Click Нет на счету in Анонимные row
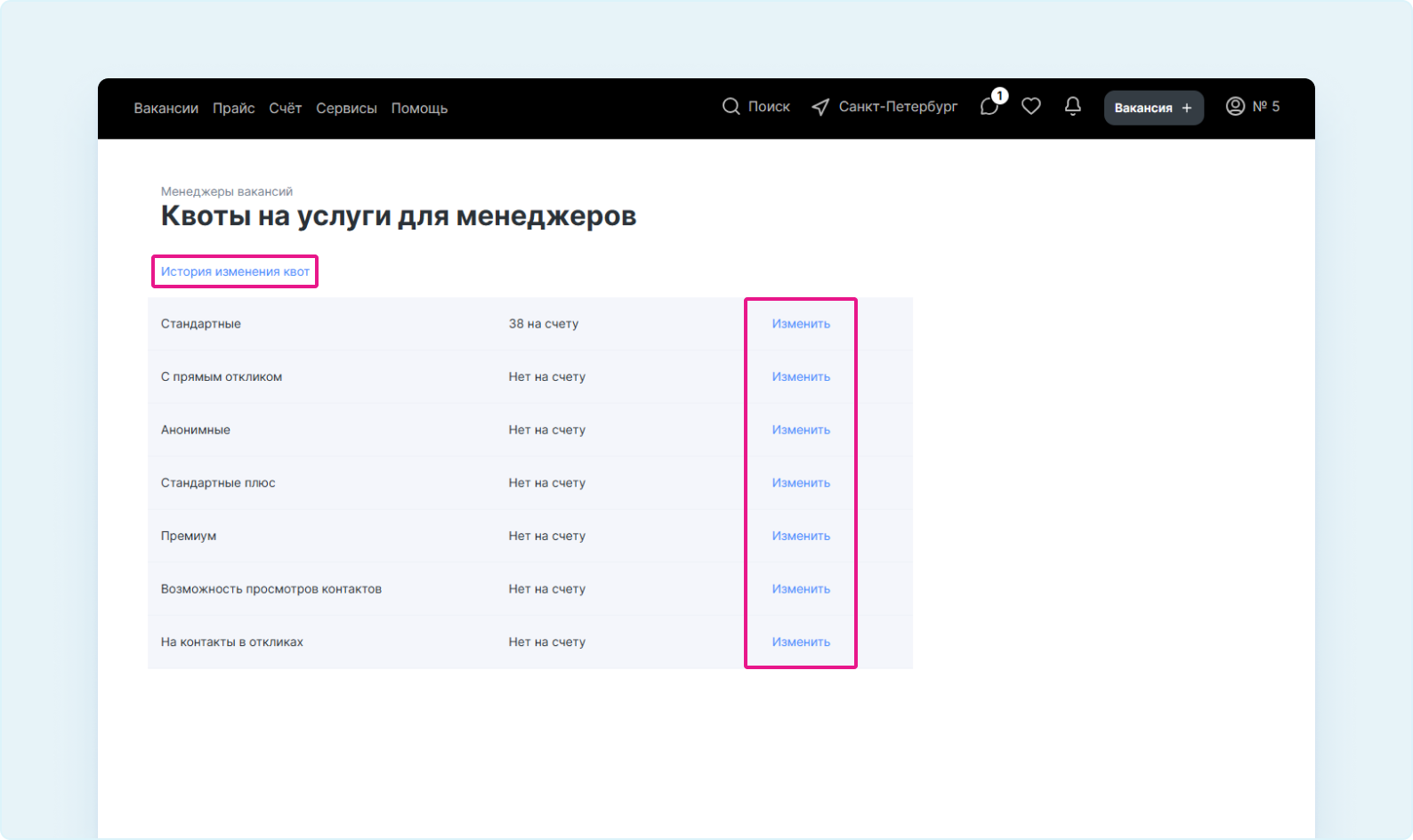Viewport: 1413px width, 840px height. click(x=547, y=430)
